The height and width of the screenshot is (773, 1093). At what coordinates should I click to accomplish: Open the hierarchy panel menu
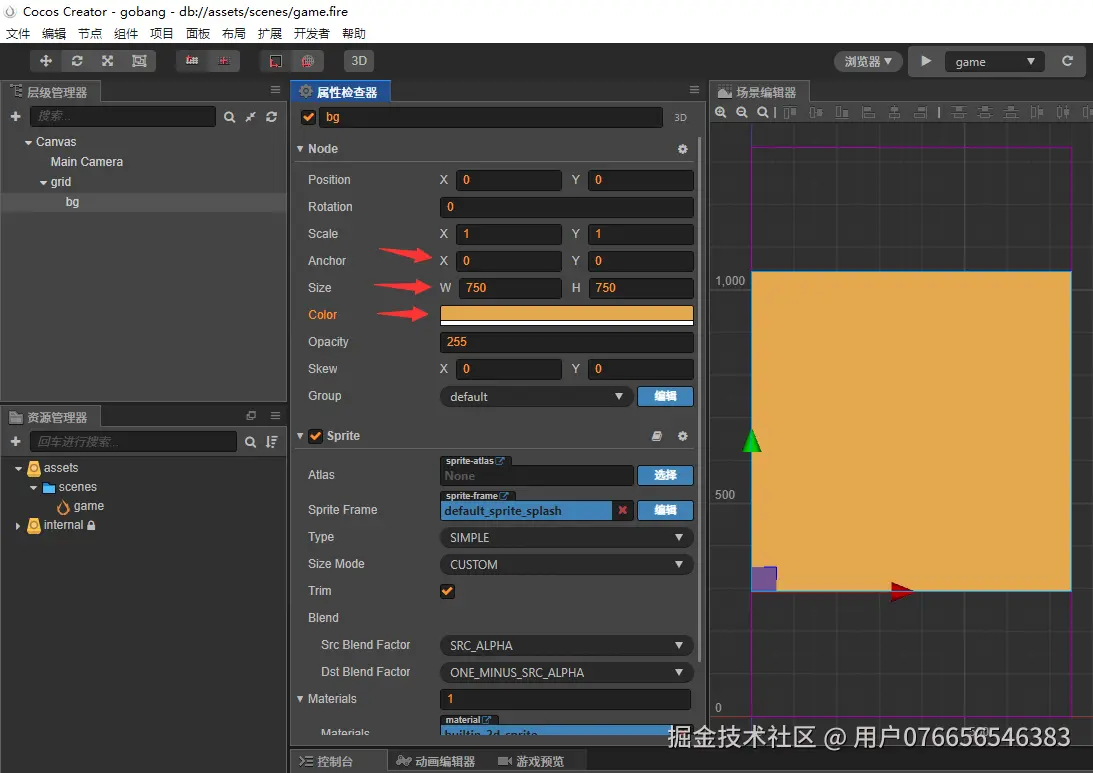[275, 90]
